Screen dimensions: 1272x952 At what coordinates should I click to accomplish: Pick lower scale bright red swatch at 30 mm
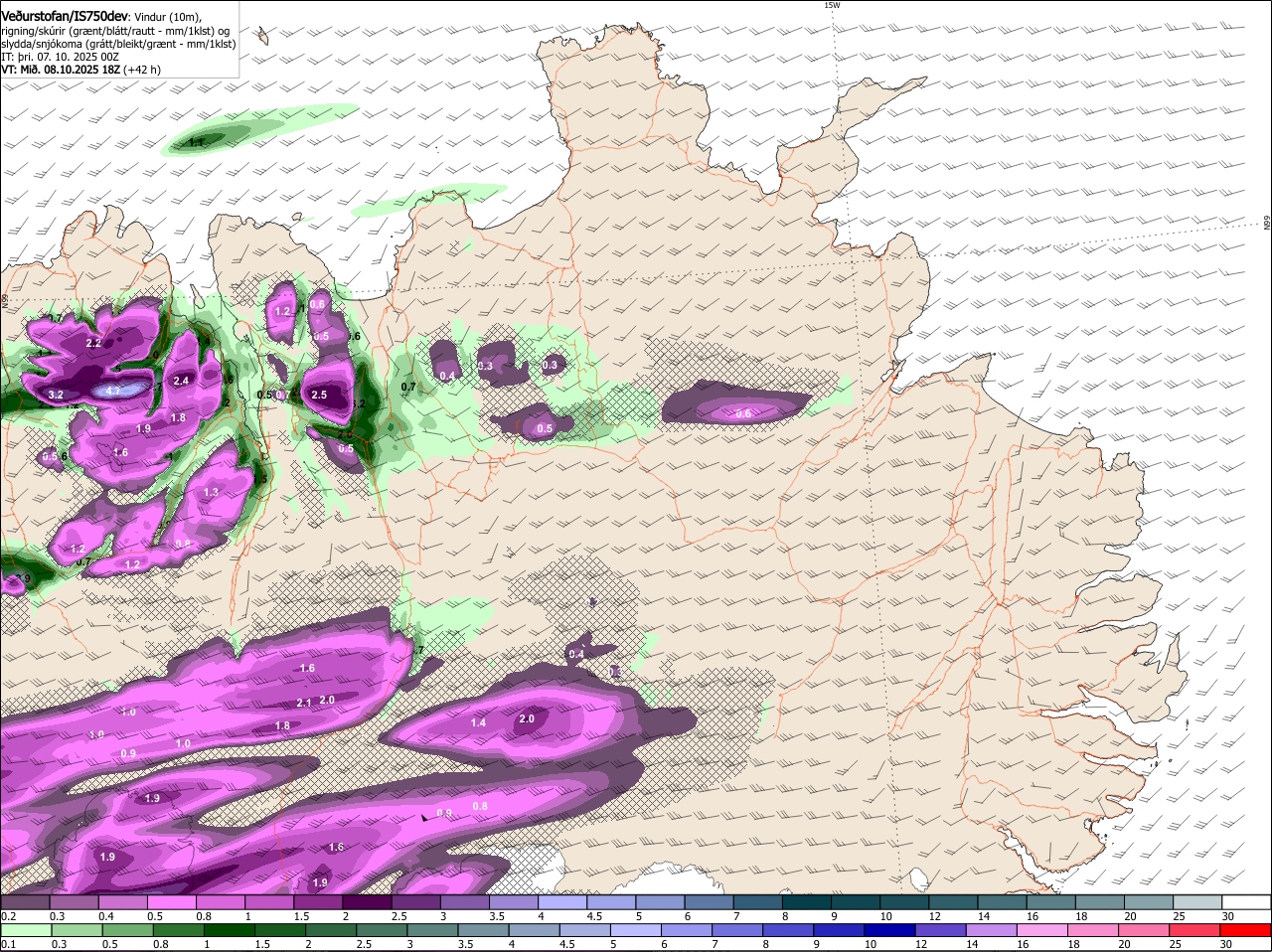coord(1246,930)
